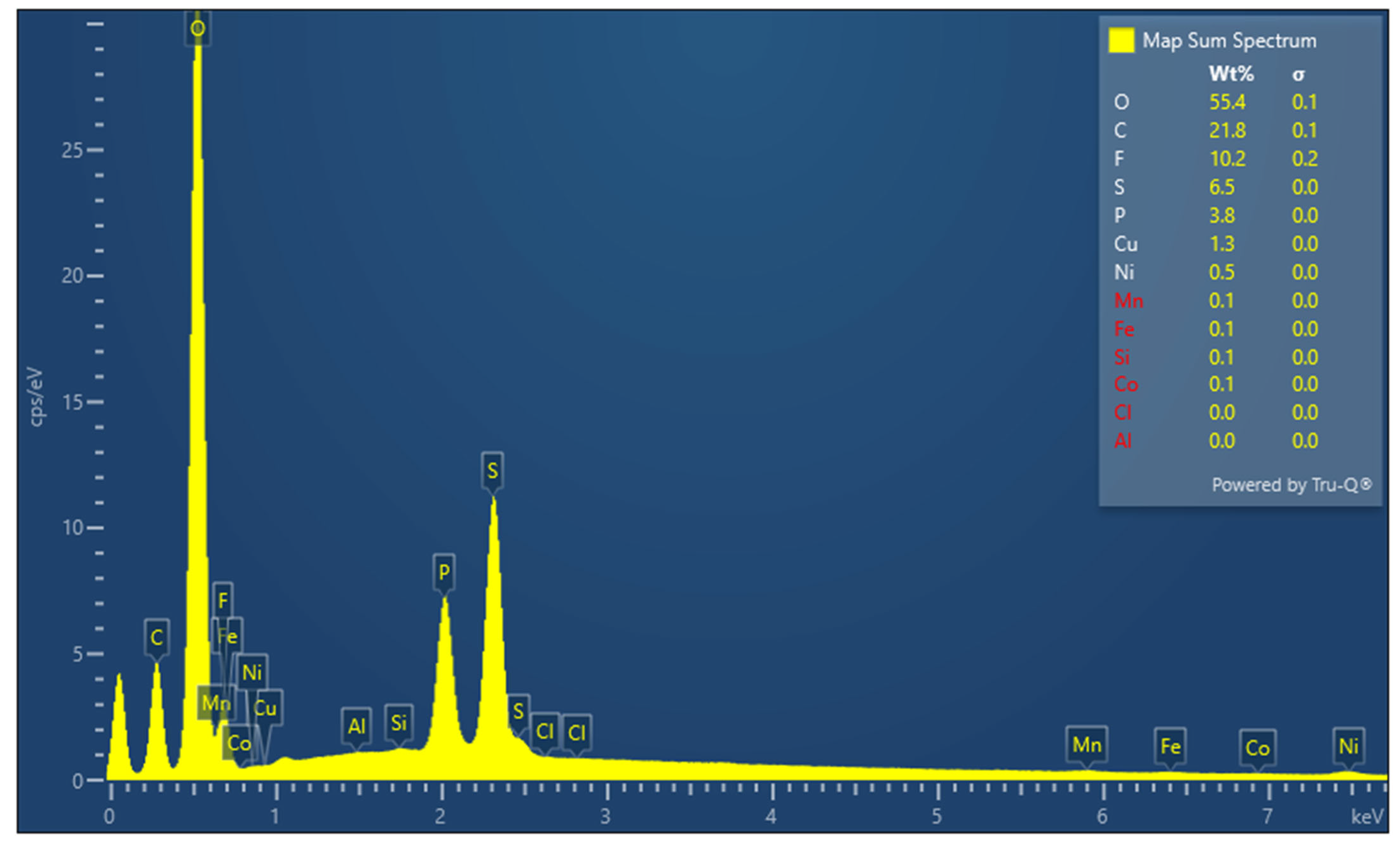Select the Mn label near 6 keV
1400x850 pixels.
click(x=1086, y=744)
